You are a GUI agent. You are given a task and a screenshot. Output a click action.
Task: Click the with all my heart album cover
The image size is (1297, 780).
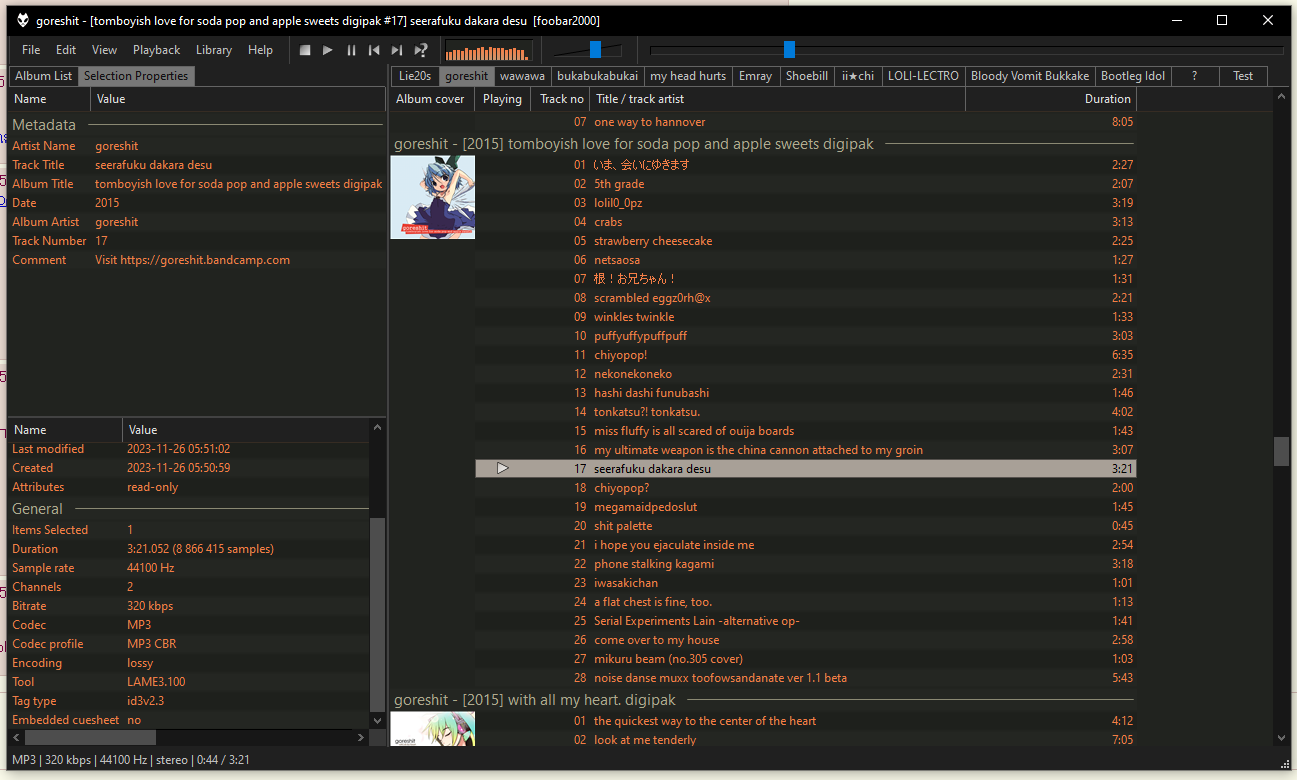coord(432,729)
